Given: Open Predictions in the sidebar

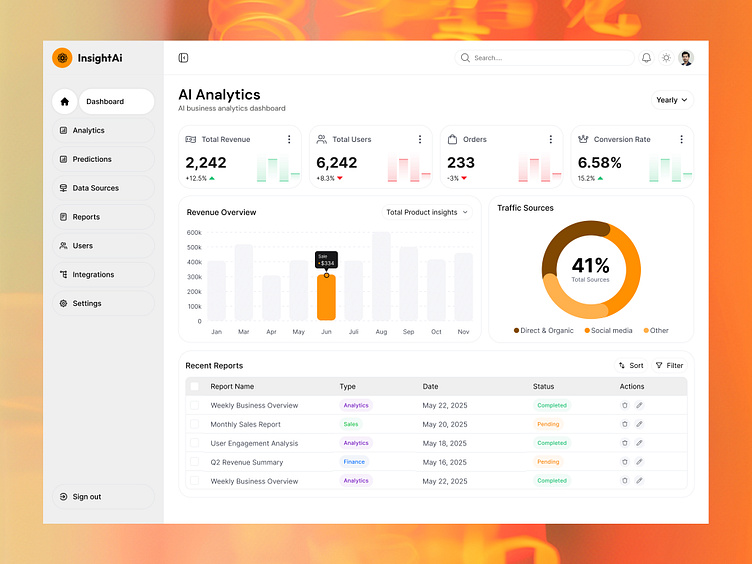Looking at the screenshot, I should tap(103, 159).
